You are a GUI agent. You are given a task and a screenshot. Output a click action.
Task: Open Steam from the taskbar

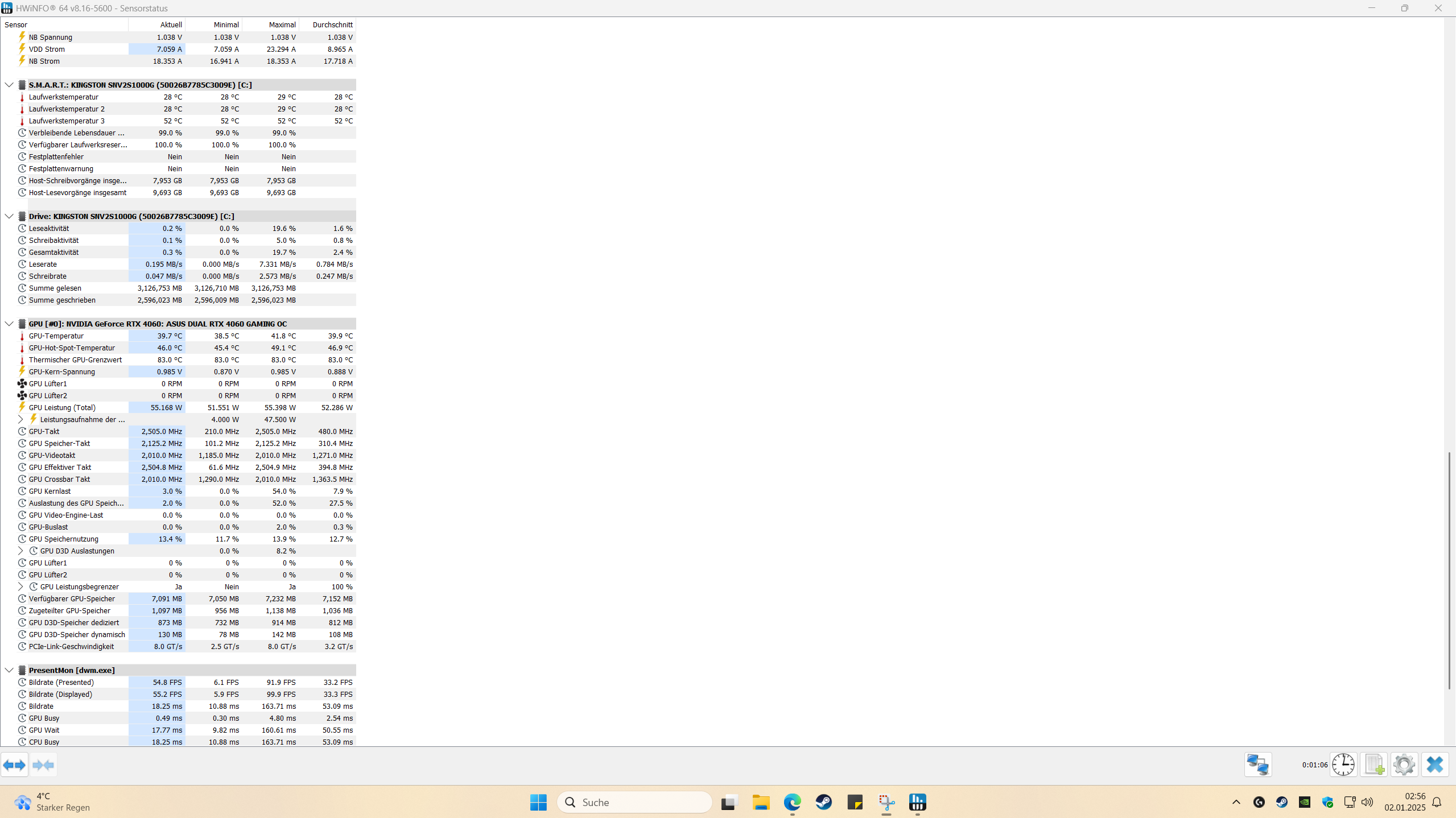click(823, 802)
